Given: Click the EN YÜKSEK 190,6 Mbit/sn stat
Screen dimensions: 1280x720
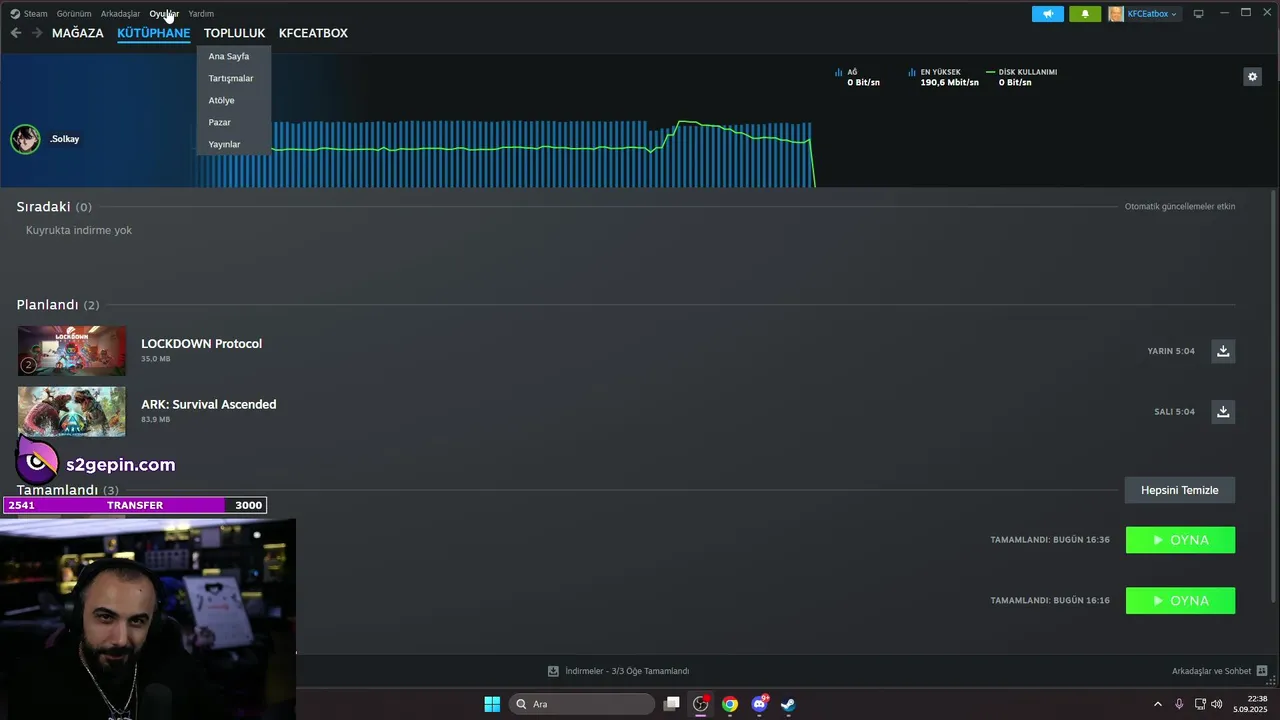Looking at the screenshot, I should tap(944, 77).
